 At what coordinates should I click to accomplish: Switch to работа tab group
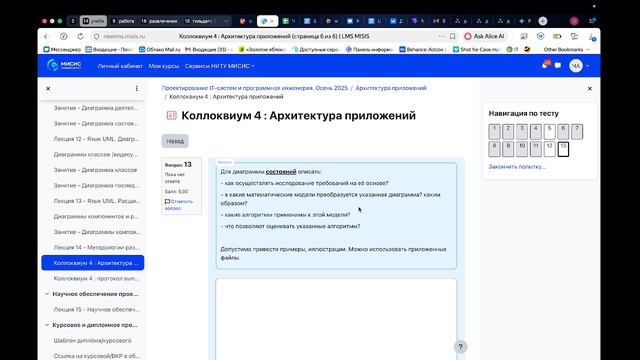(123, 21)
